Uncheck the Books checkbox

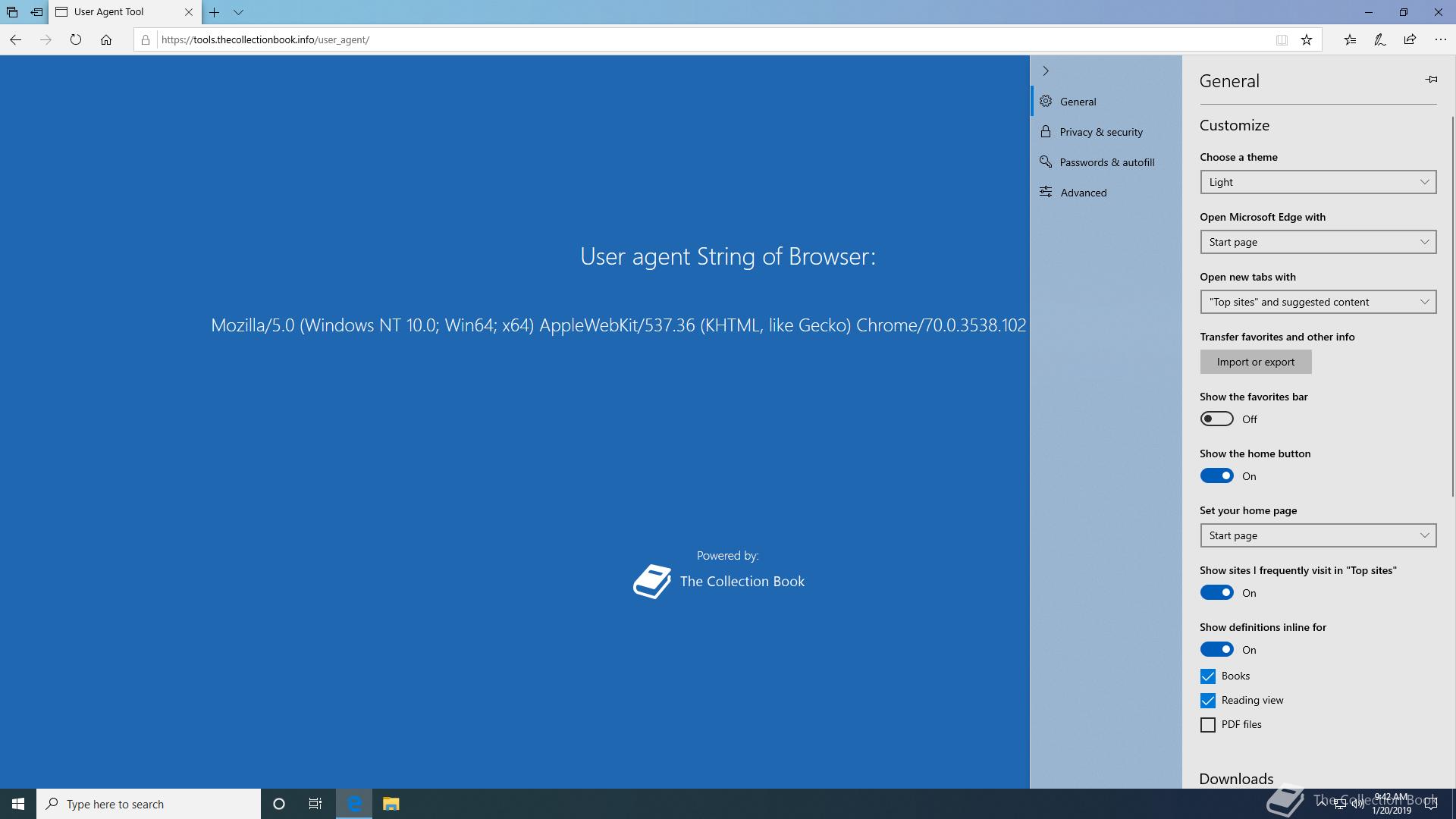1208,676
